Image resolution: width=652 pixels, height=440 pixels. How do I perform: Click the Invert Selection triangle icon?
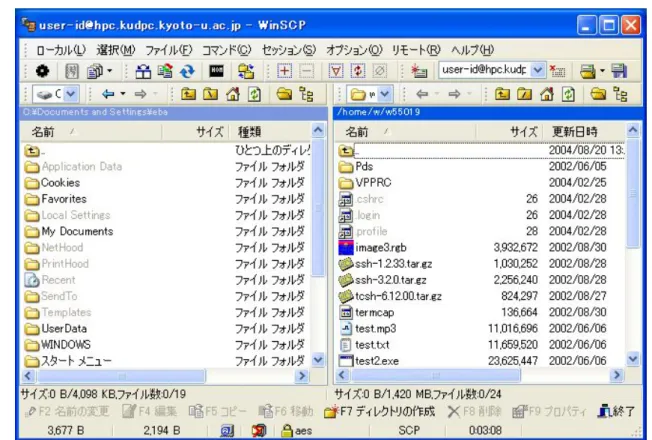[336, 71]
